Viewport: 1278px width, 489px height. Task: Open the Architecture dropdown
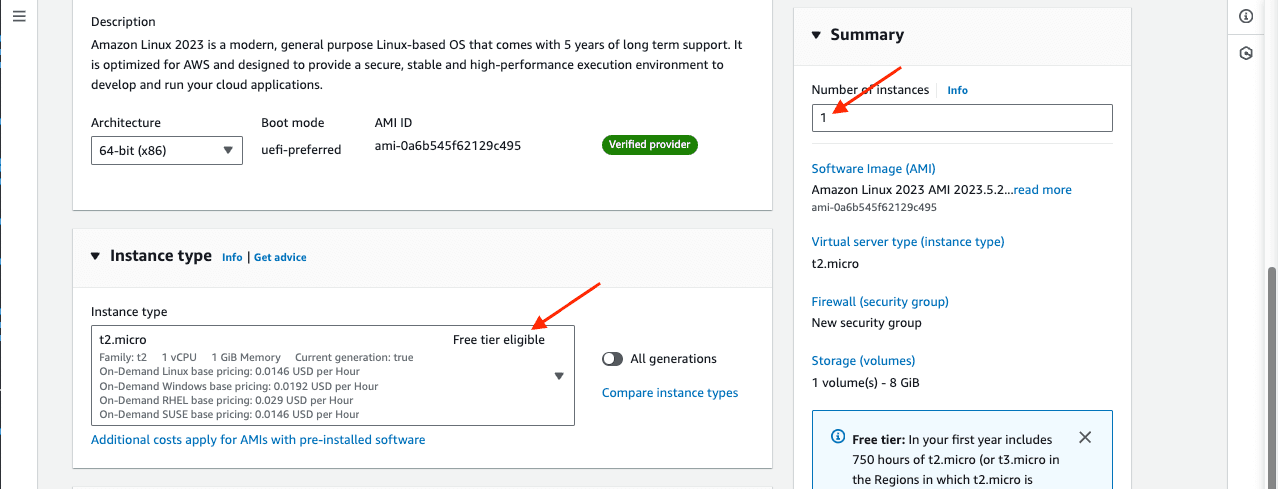(166, 150)
